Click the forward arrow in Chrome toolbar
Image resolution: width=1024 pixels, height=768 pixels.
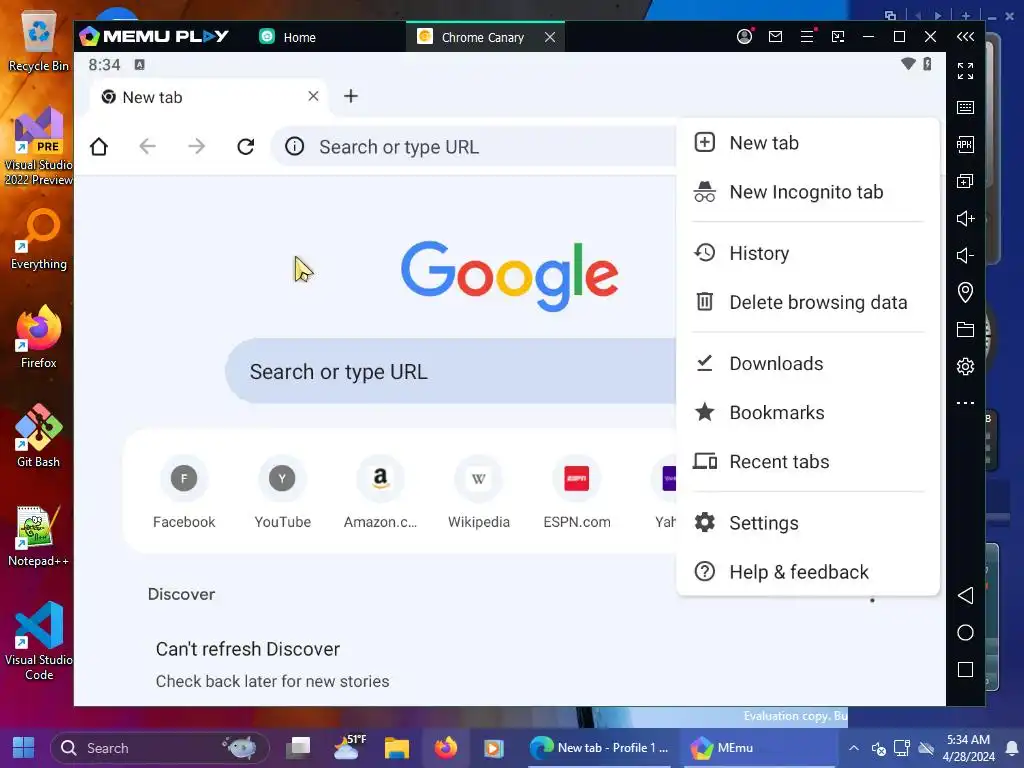[x=197, y=147]
